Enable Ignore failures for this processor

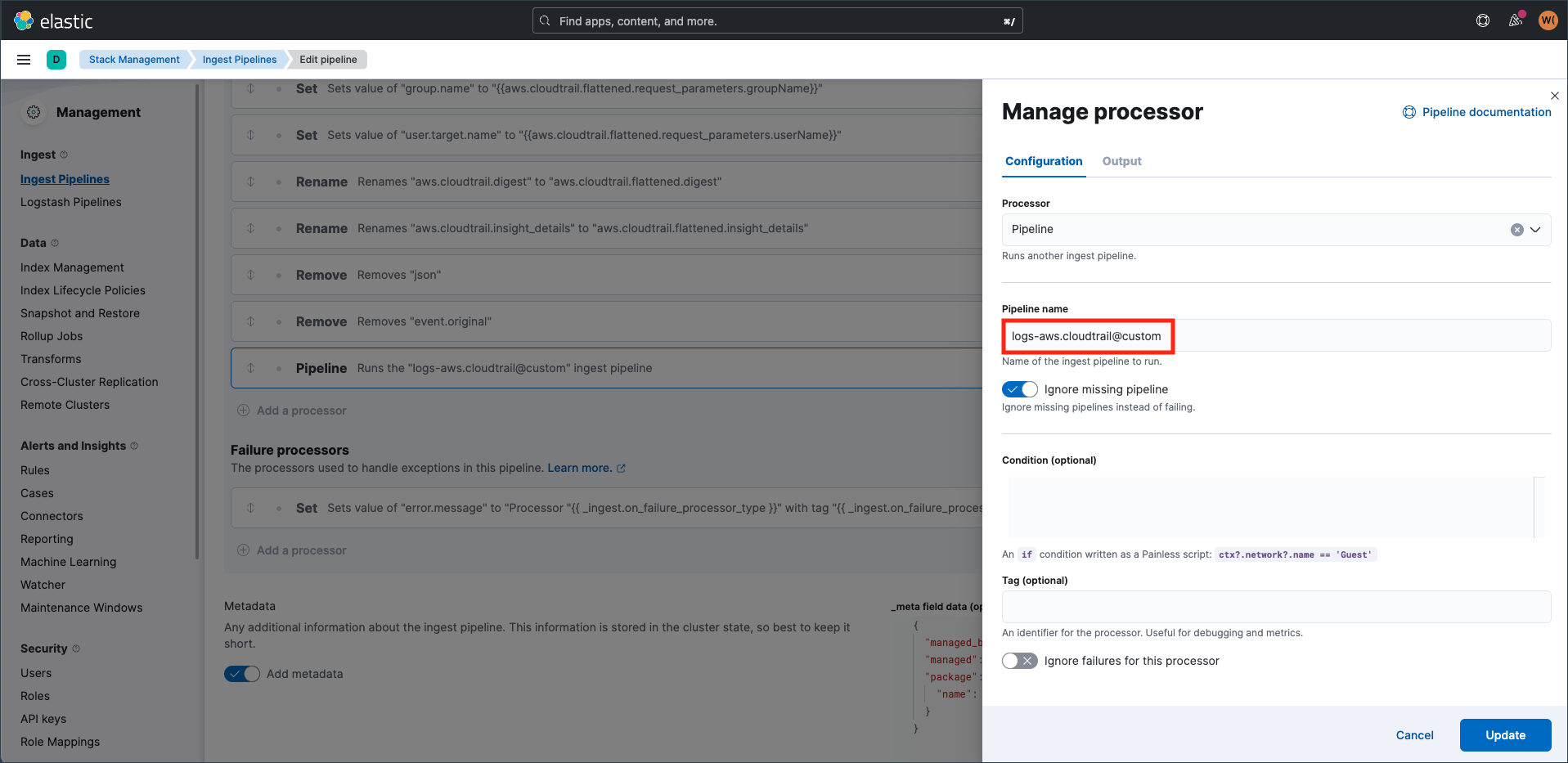[1019, 660]
